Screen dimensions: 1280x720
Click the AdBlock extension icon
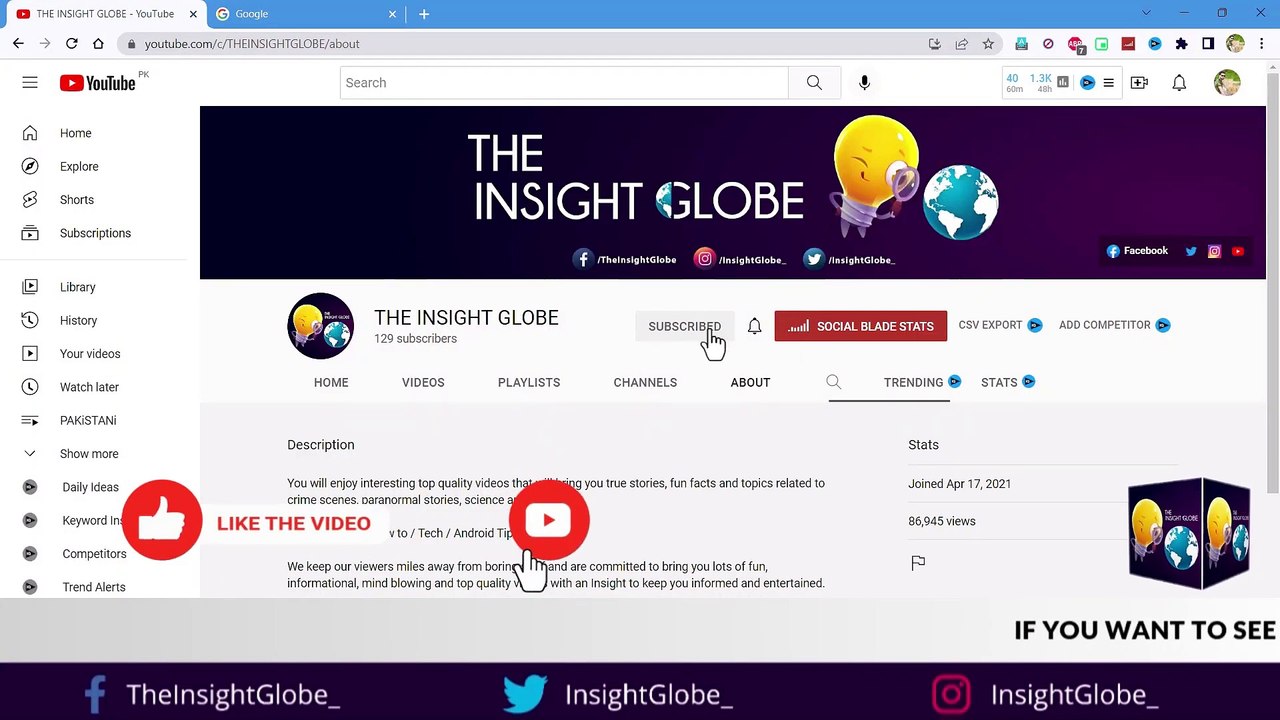pyautogui.click(x=1075, y=44)
